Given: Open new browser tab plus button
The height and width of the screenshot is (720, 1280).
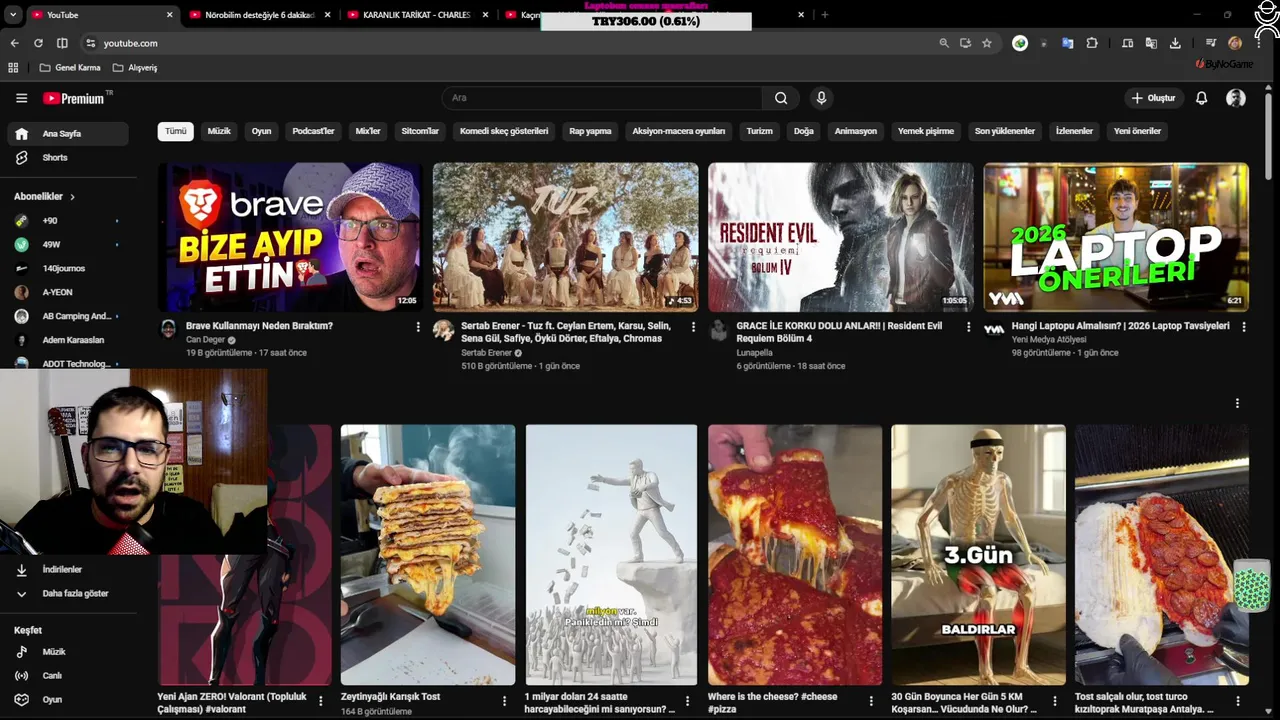Looking at the screenshot, I should pos(825,15).
